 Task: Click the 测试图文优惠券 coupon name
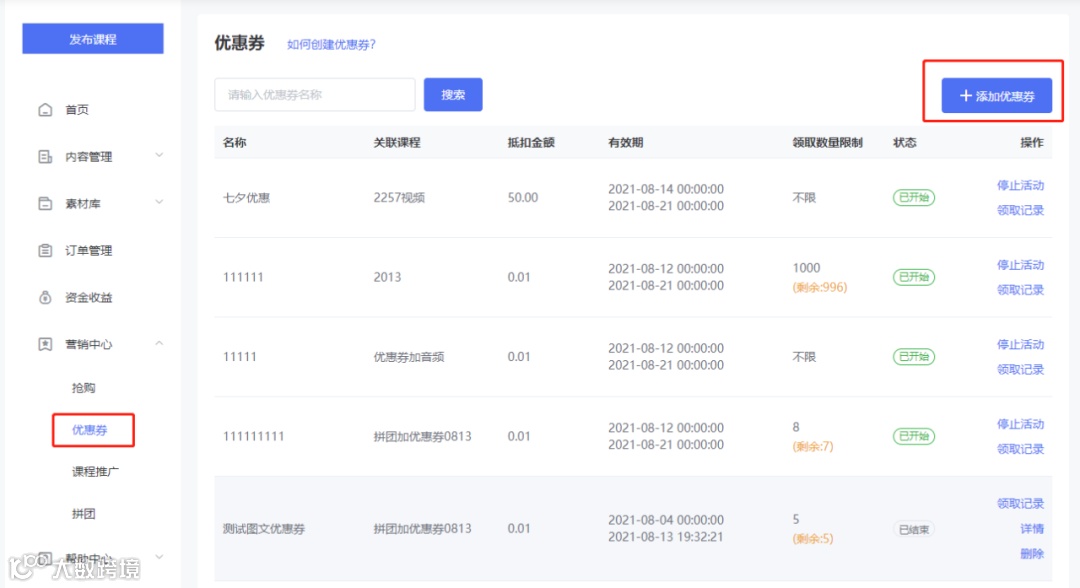(264, 529)
